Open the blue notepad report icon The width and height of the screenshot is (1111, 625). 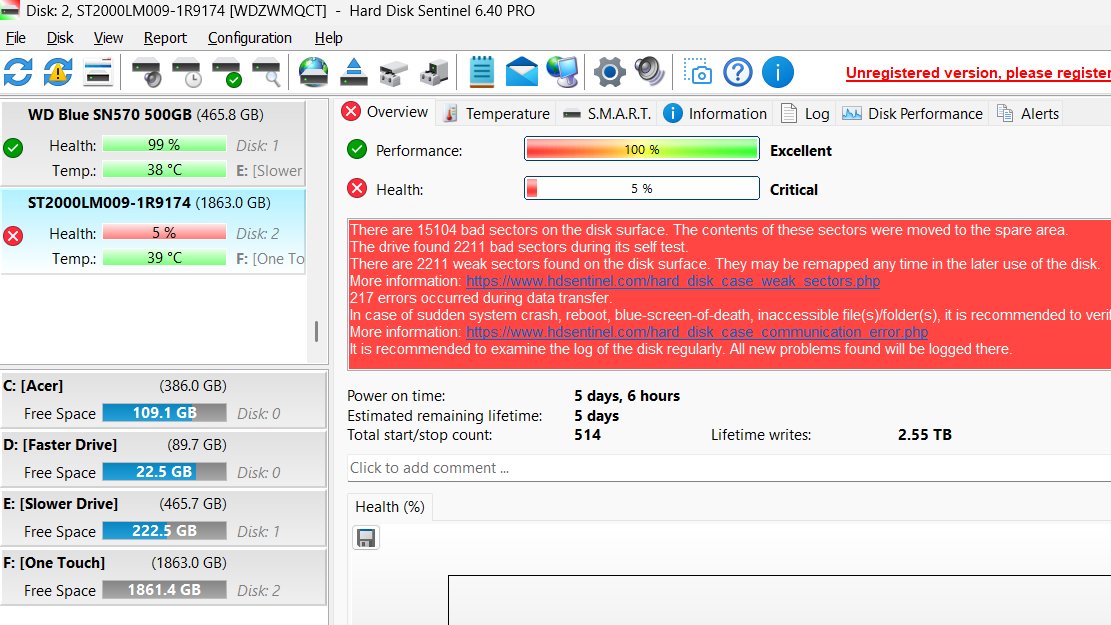coord(482,72)
